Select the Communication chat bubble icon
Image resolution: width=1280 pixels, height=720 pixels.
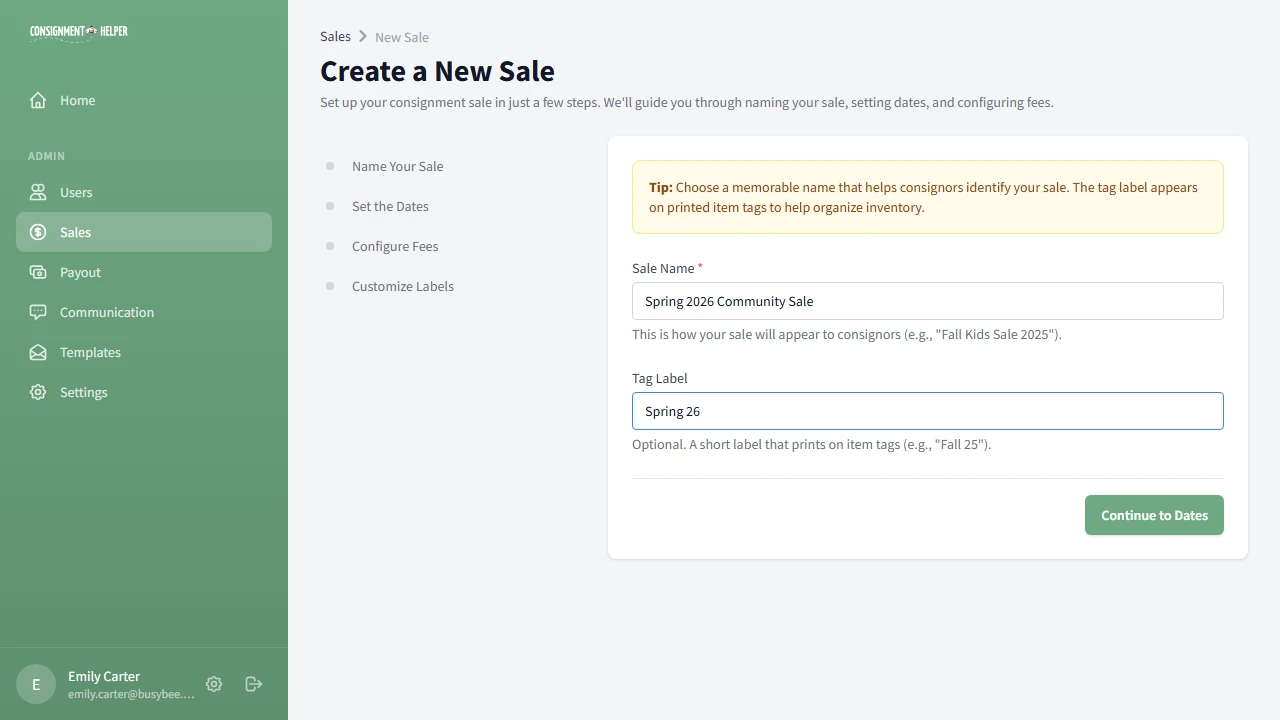click(37, 312)
